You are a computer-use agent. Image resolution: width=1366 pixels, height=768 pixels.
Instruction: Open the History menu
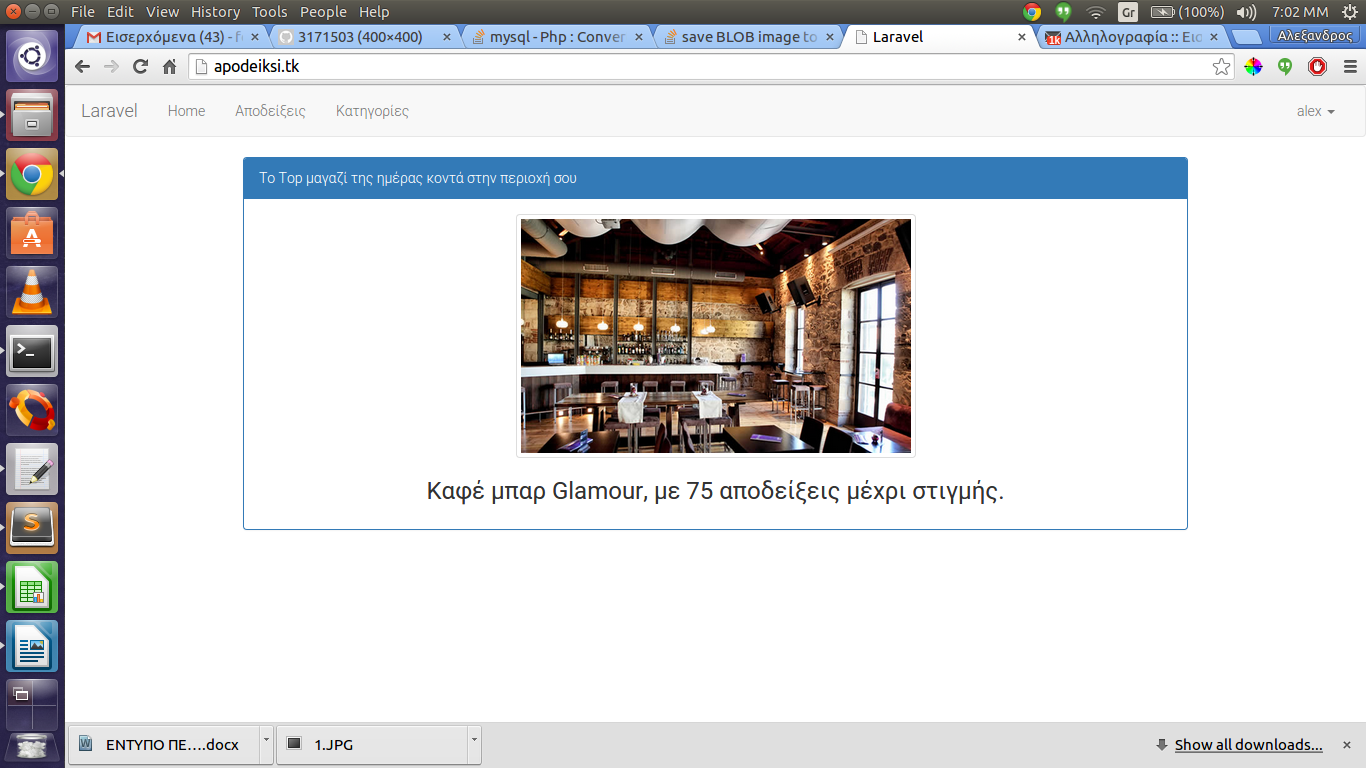(x=215, y=12)
